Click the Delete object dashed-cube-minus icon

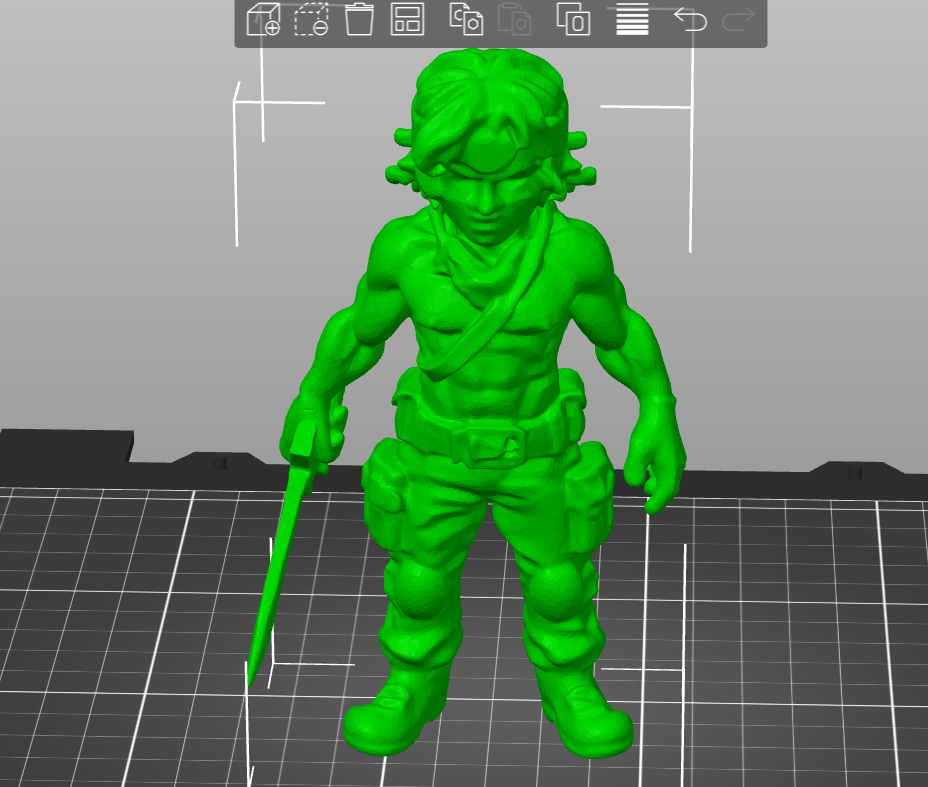coord(311,20)
